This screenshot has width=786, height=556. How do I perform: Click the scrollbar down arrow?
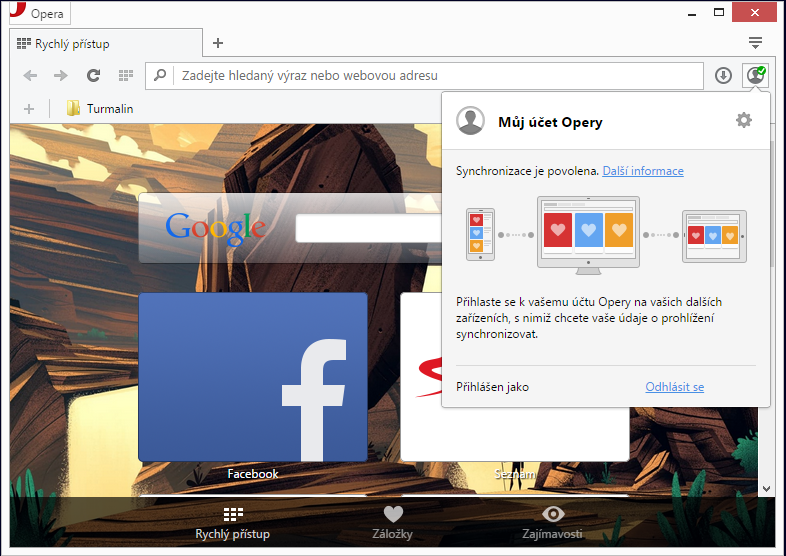[766, 488]
